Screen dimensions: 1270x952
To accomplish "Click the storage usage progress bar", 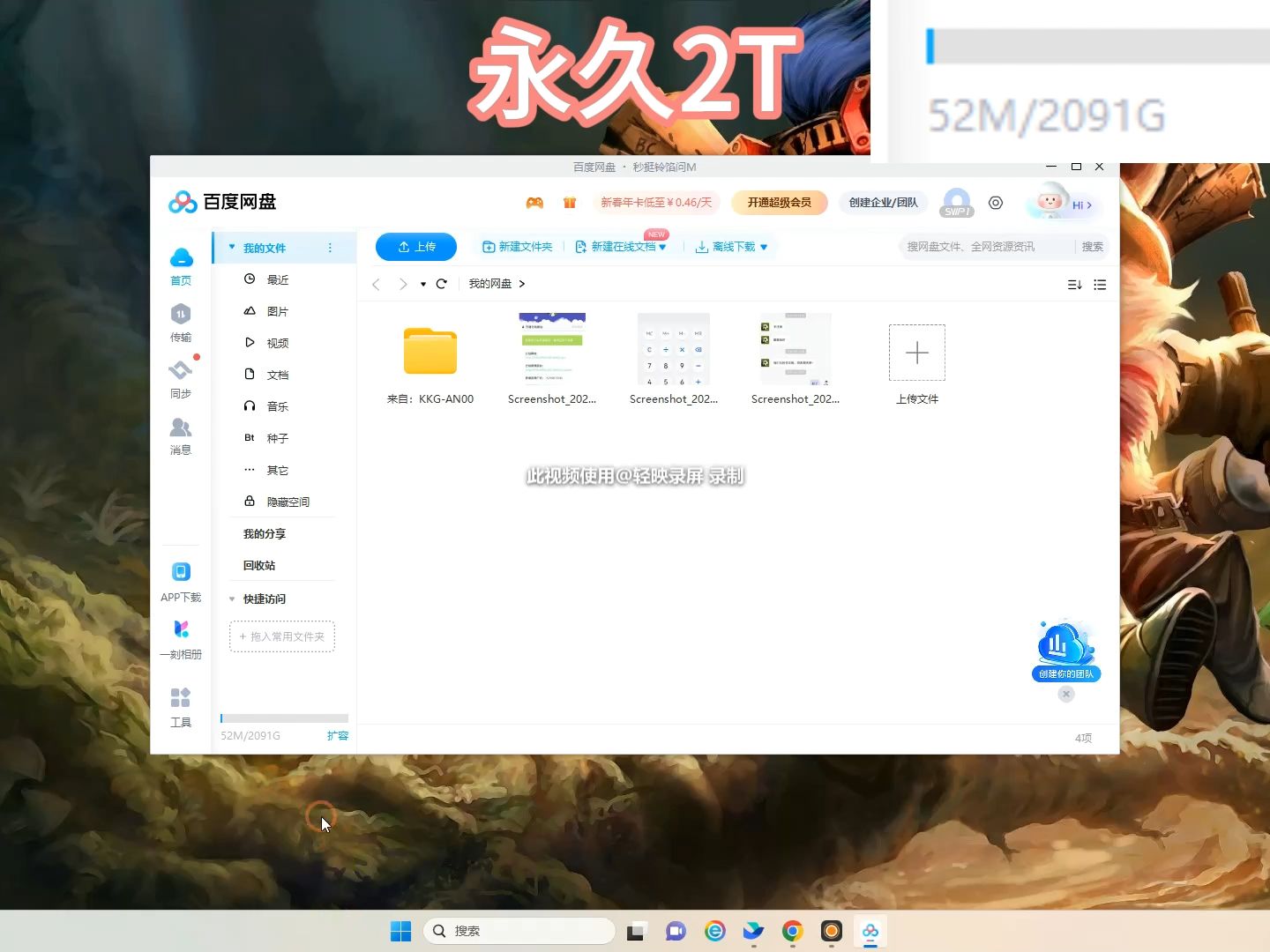I will (x=284, y=718).
